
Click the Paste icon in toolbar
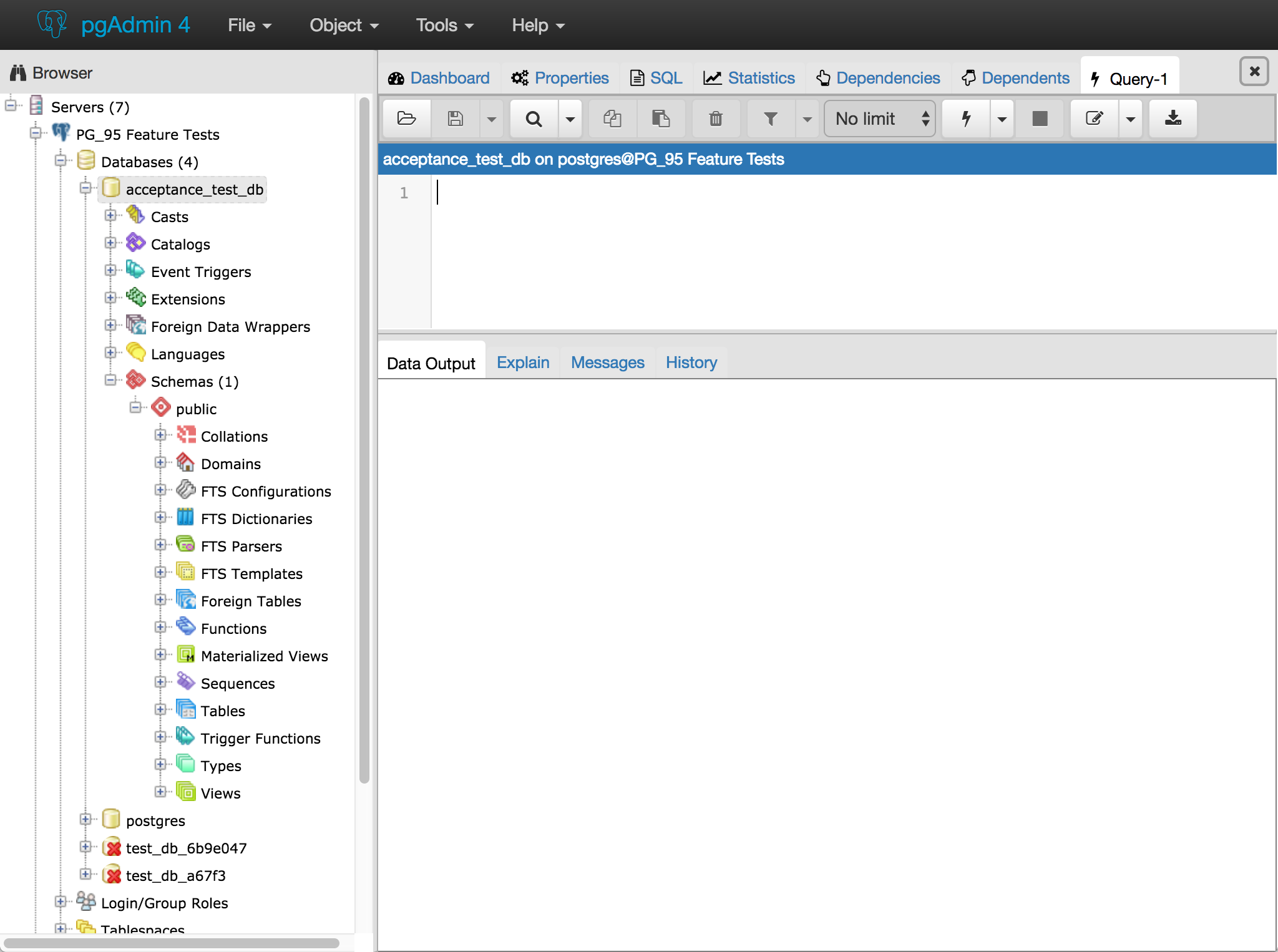[x=661, y=119]
